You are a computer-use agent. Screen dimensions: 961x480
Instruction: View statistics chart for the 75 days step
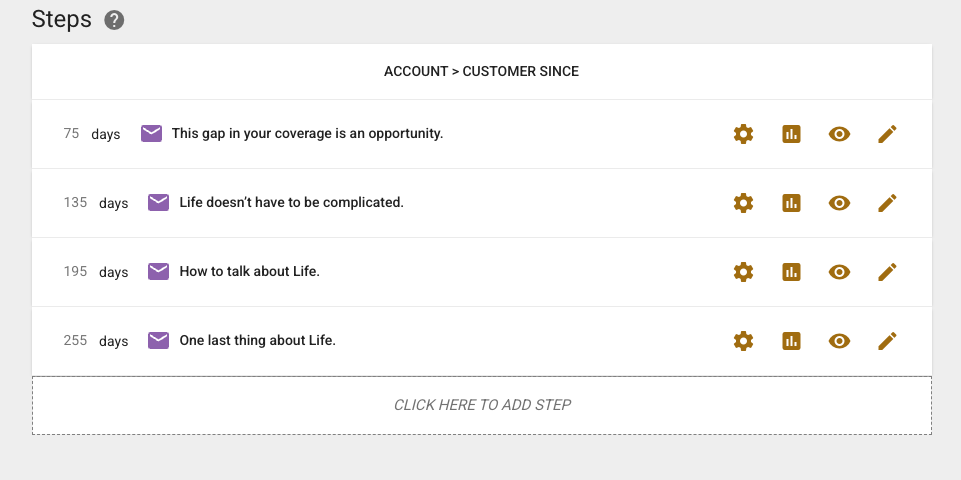791,134
